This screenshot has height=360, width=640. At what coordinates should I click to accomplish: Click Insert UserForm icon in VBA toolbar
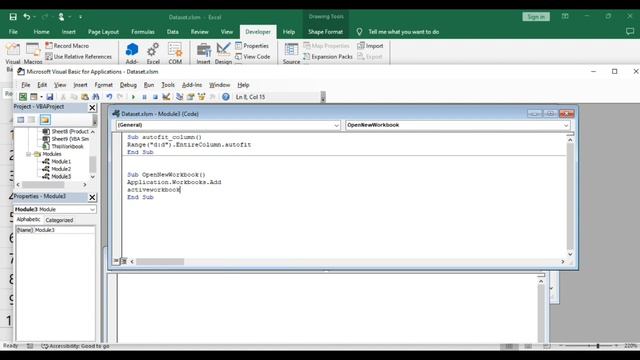[34, 97]
